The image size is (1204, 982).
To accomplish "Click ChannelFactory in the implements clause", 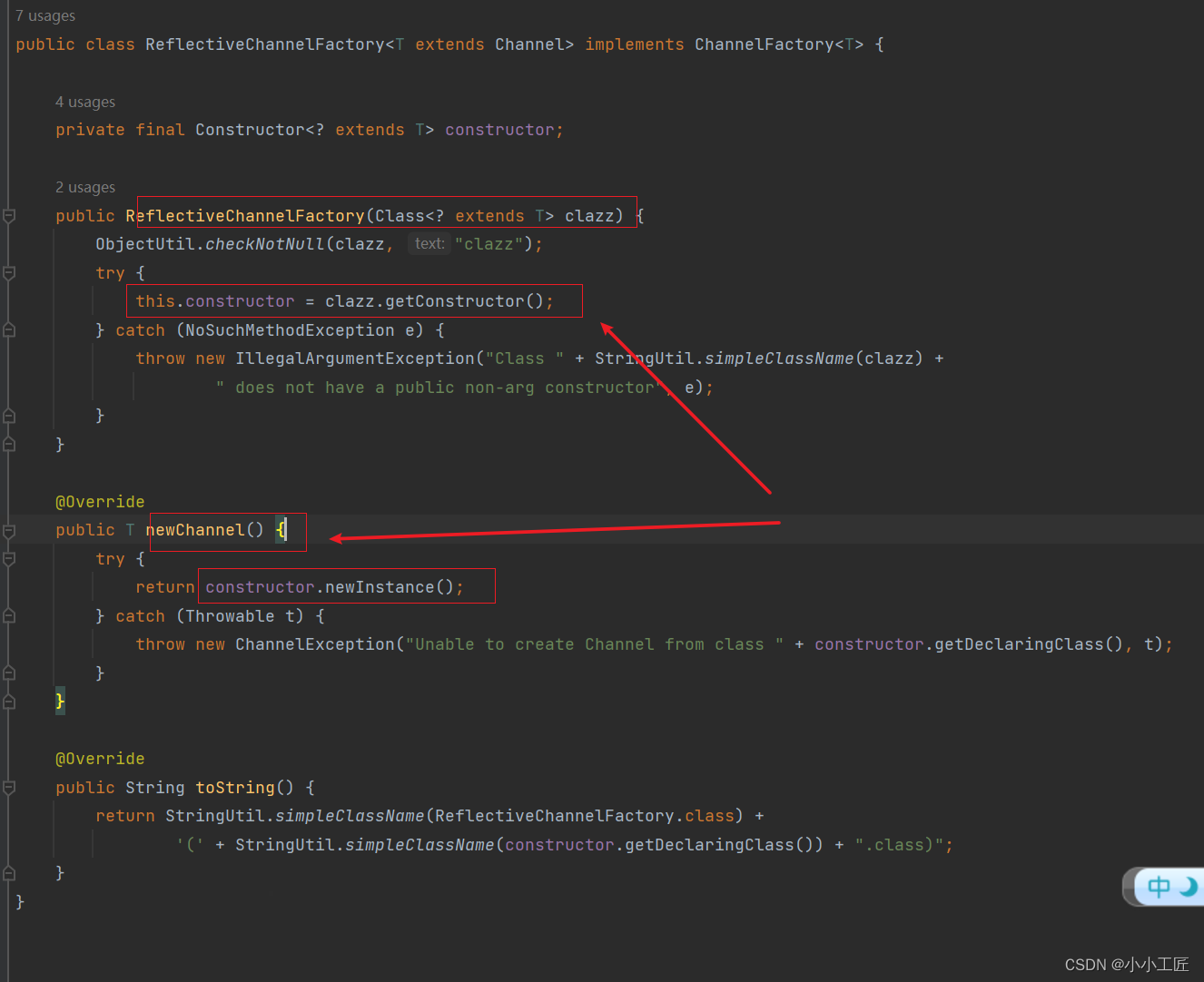I will click(x=765, y=44).
